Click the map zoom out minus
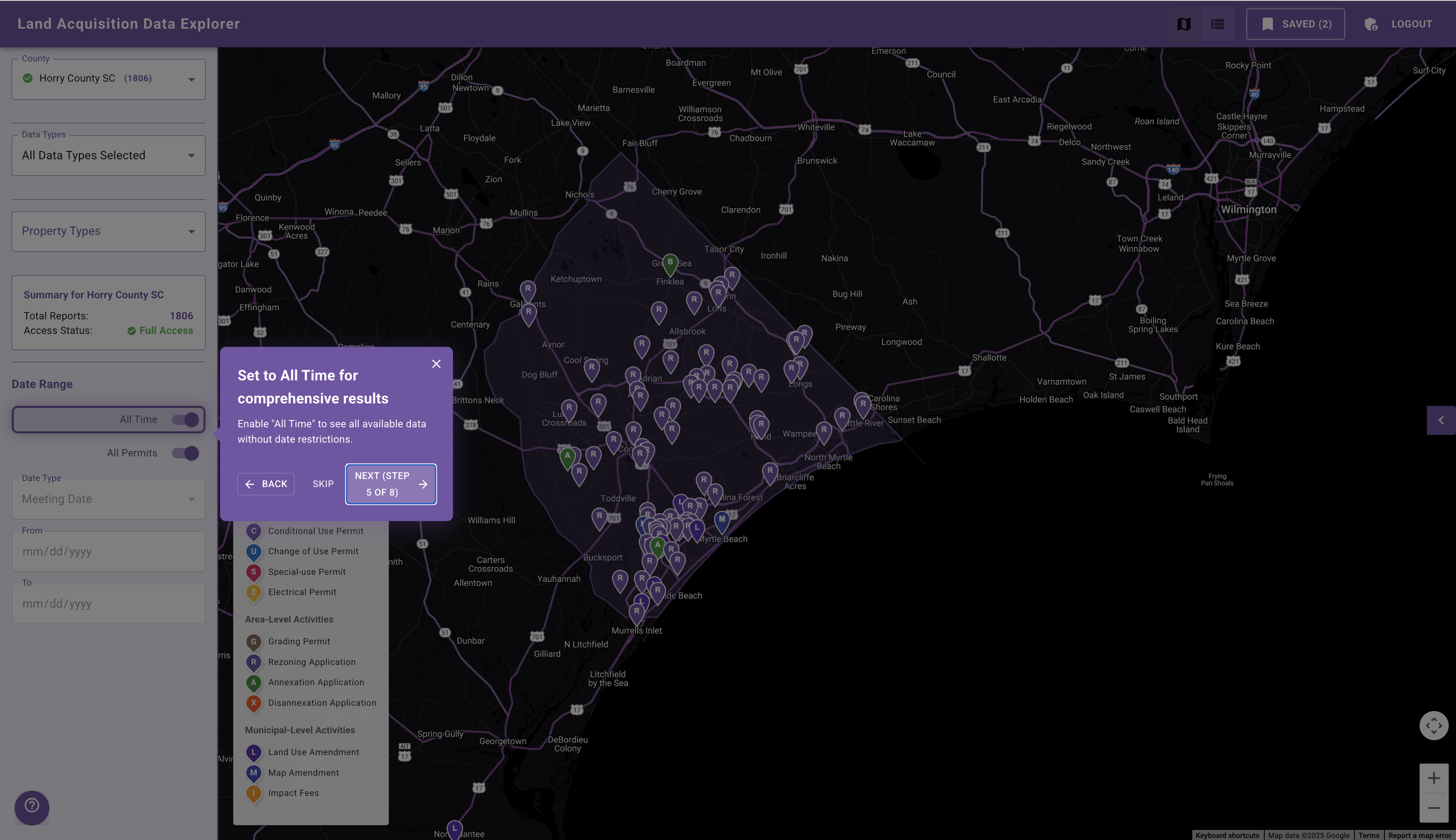Viewport: 1456px width, 840px height. coord(1433,808)
